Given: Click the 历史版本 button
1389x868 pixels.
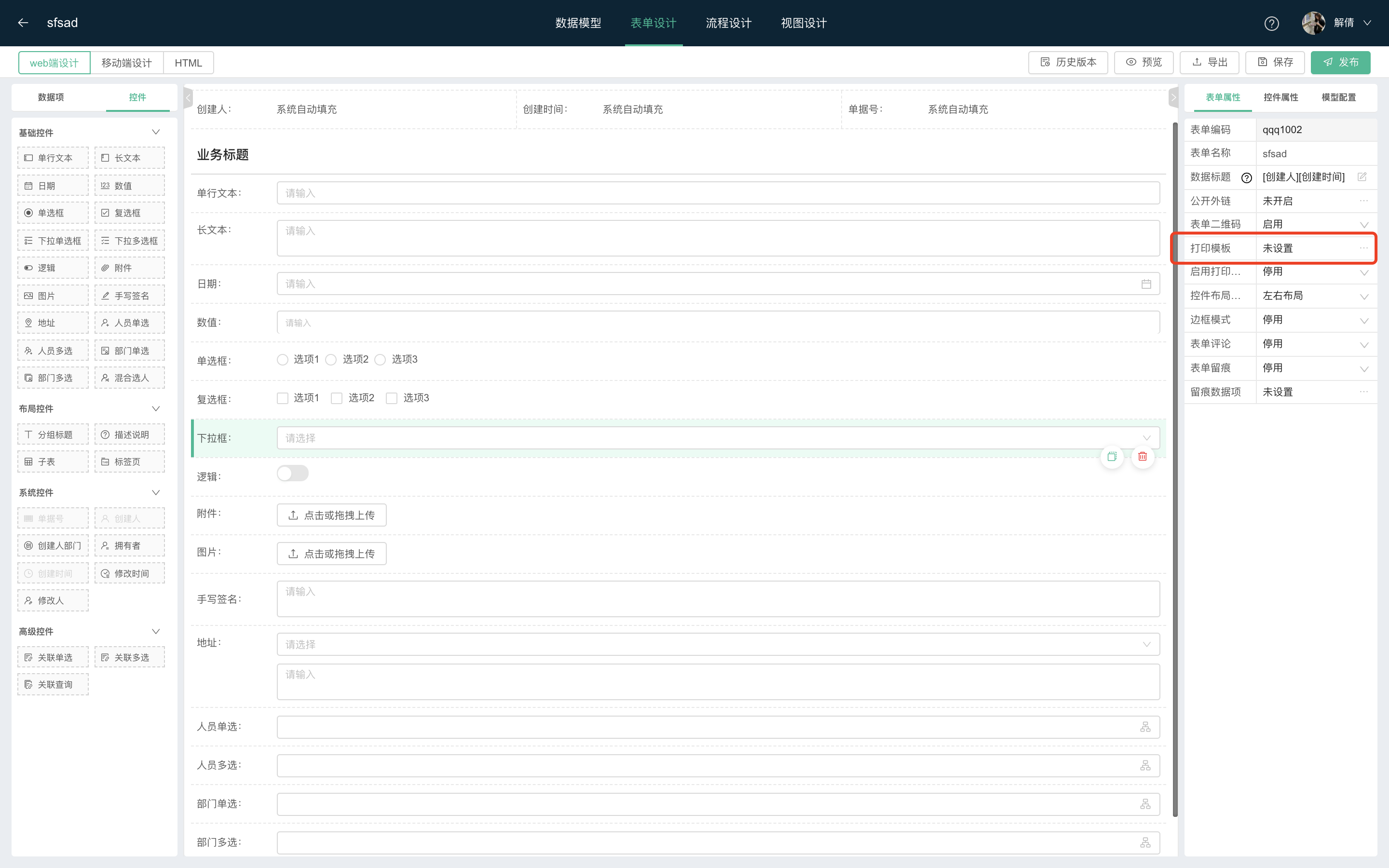Looking at the screenshot, I should (1068, 62).
